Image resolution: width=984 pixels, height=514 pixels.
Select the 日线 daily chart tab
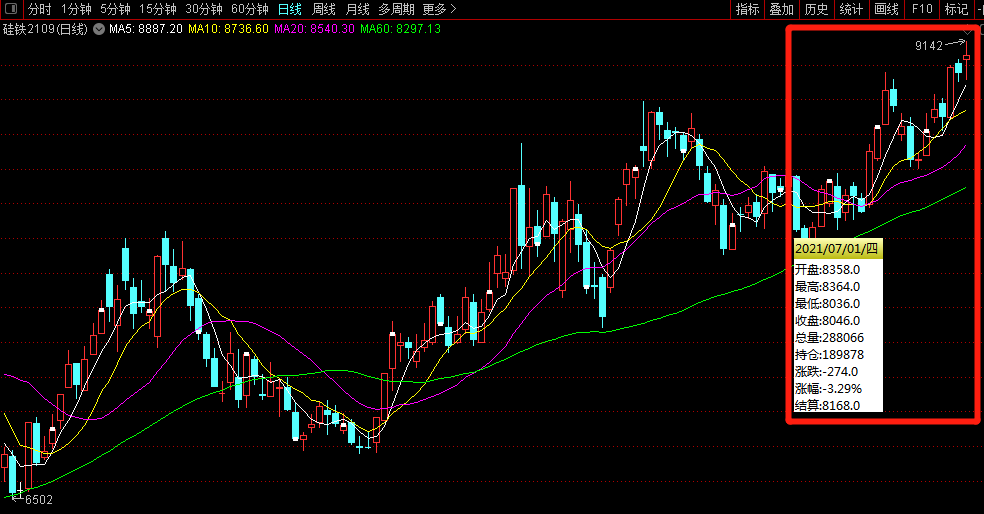[x=289, y=9]
